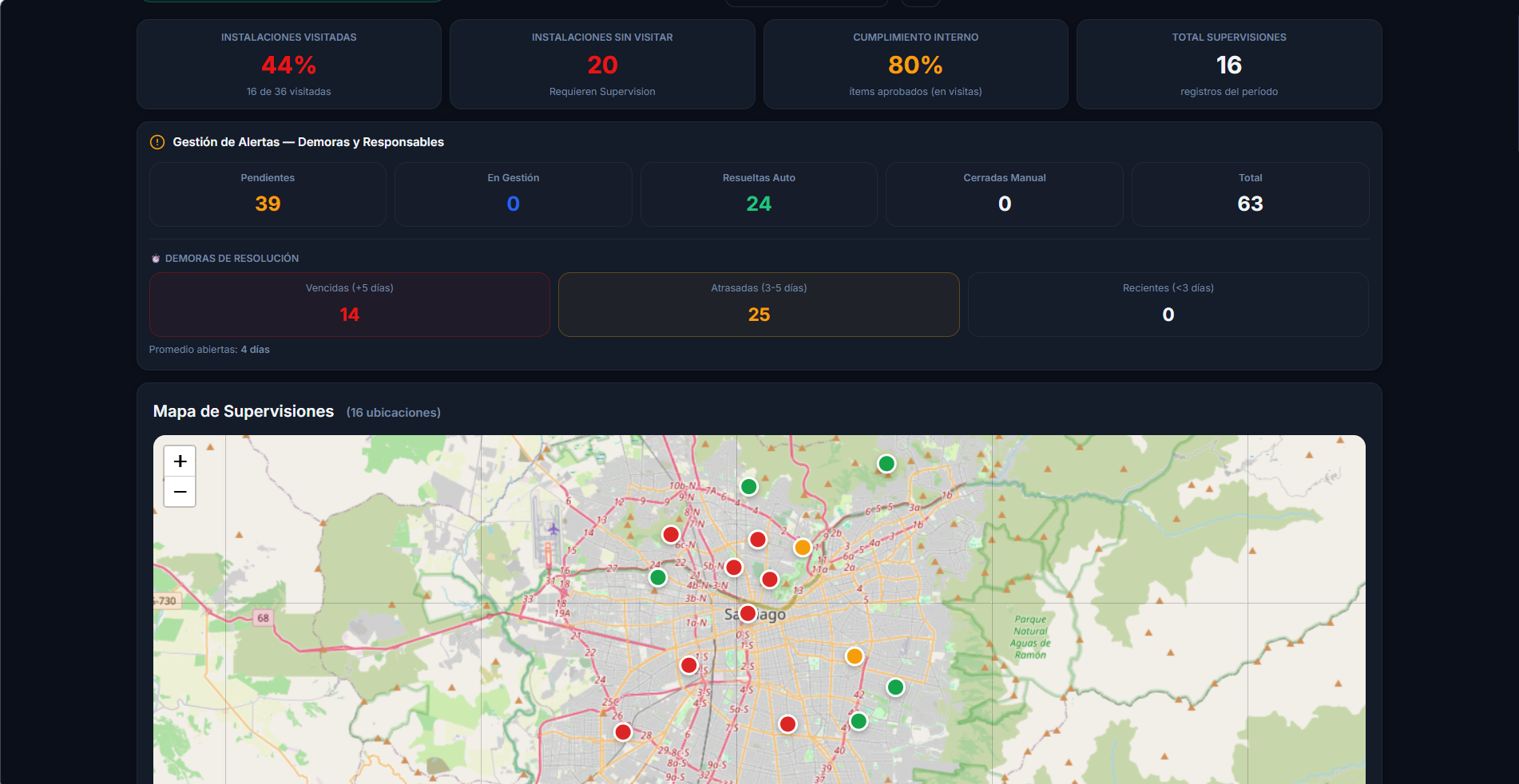This screenshot has height=784, width=1519.
Task: Select the red marker covering the Santiago label
Action: tap(748, 613)
